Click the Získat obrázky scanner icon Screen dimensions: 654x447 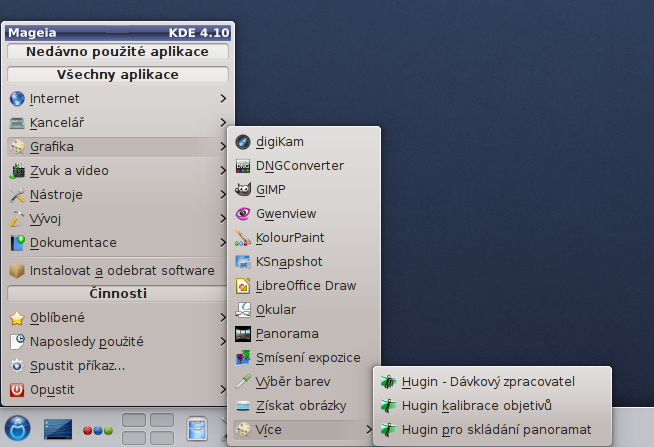(x=243, y=406)
